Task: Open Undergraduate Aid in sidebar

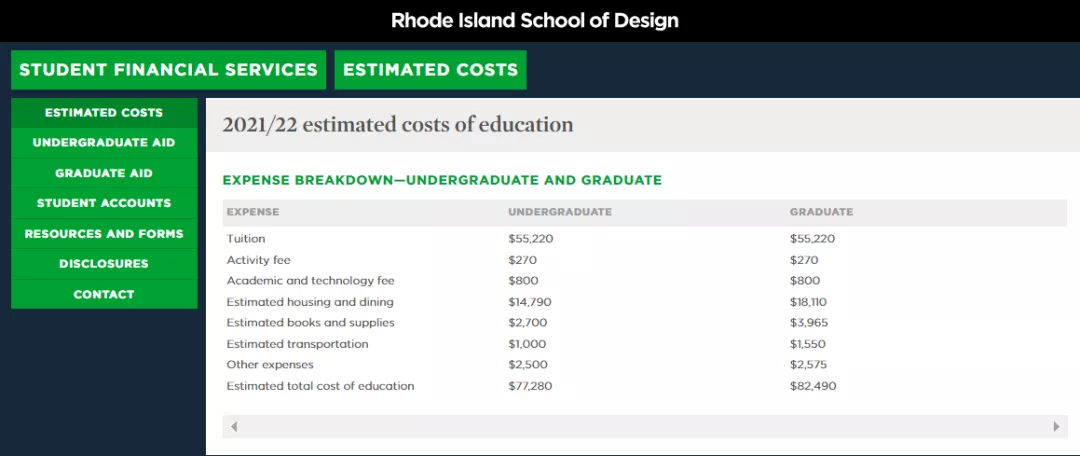Action: click(104, 143)
